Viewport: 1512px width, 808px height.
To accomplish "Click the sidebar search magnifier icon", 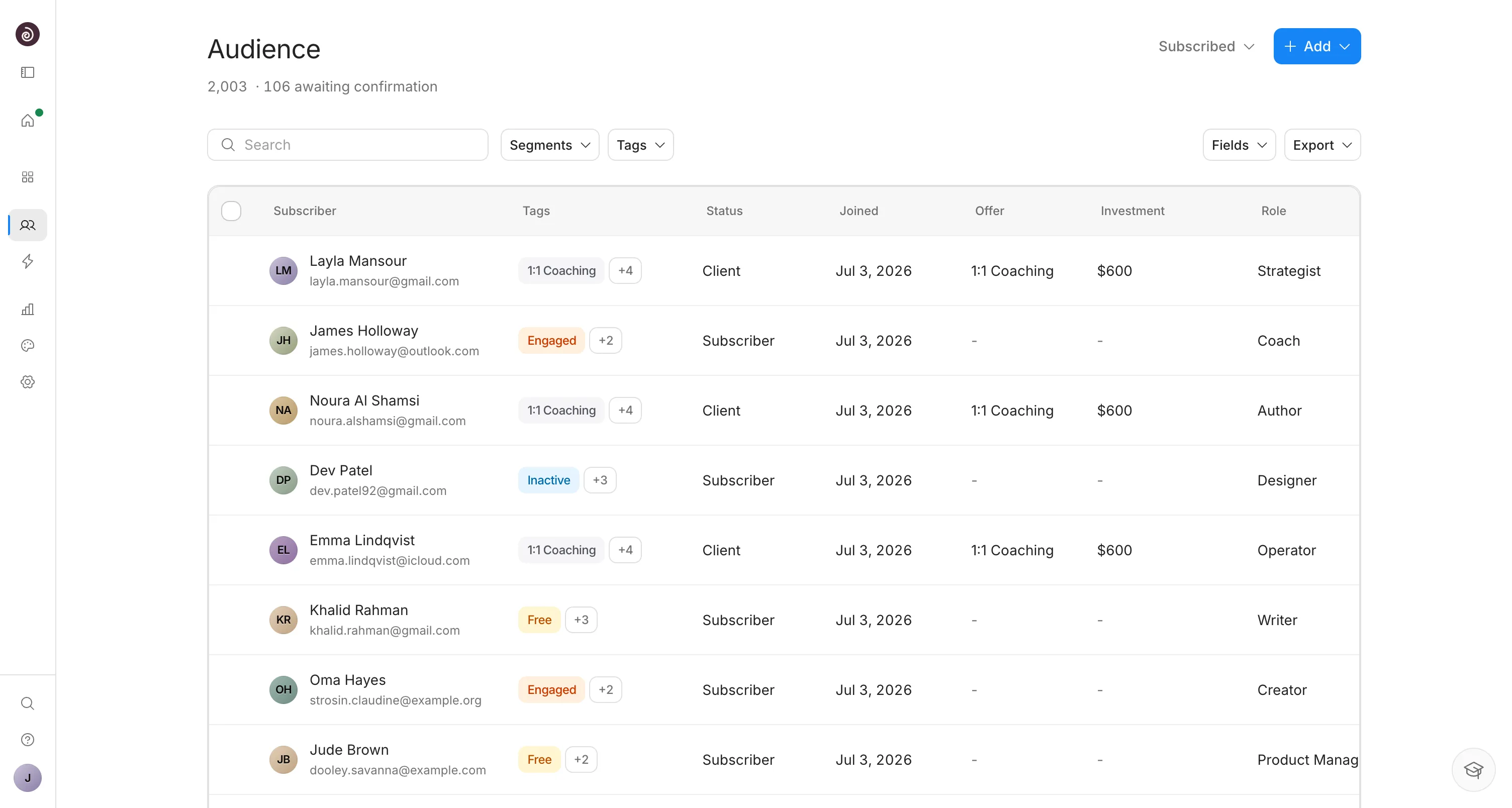I will pos(28,703).
